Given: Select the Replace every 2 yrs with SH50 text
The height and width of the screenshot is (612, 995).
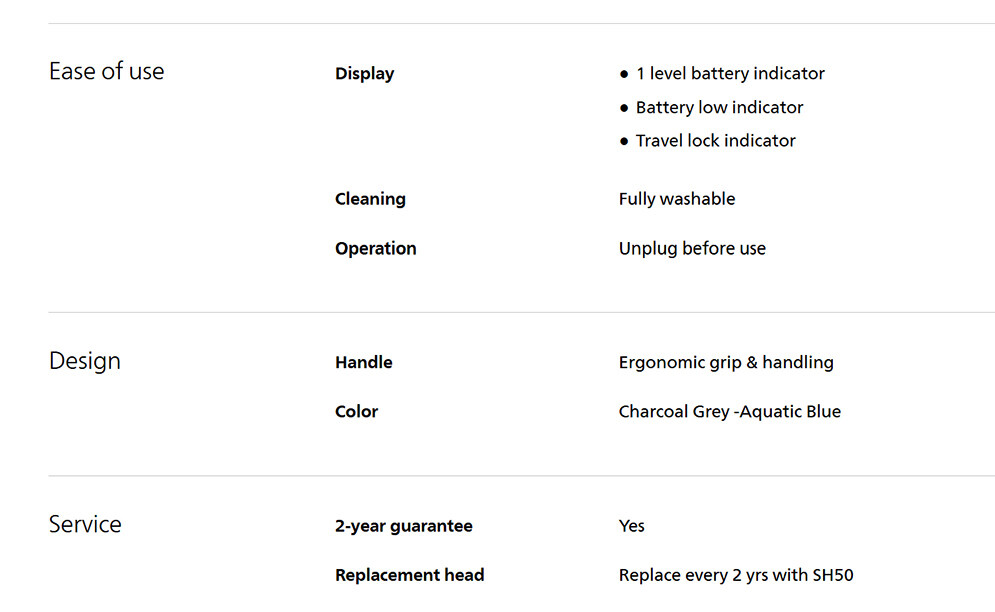Looking at the screenshot, I should pyautogui.click(x=736, y=576).
